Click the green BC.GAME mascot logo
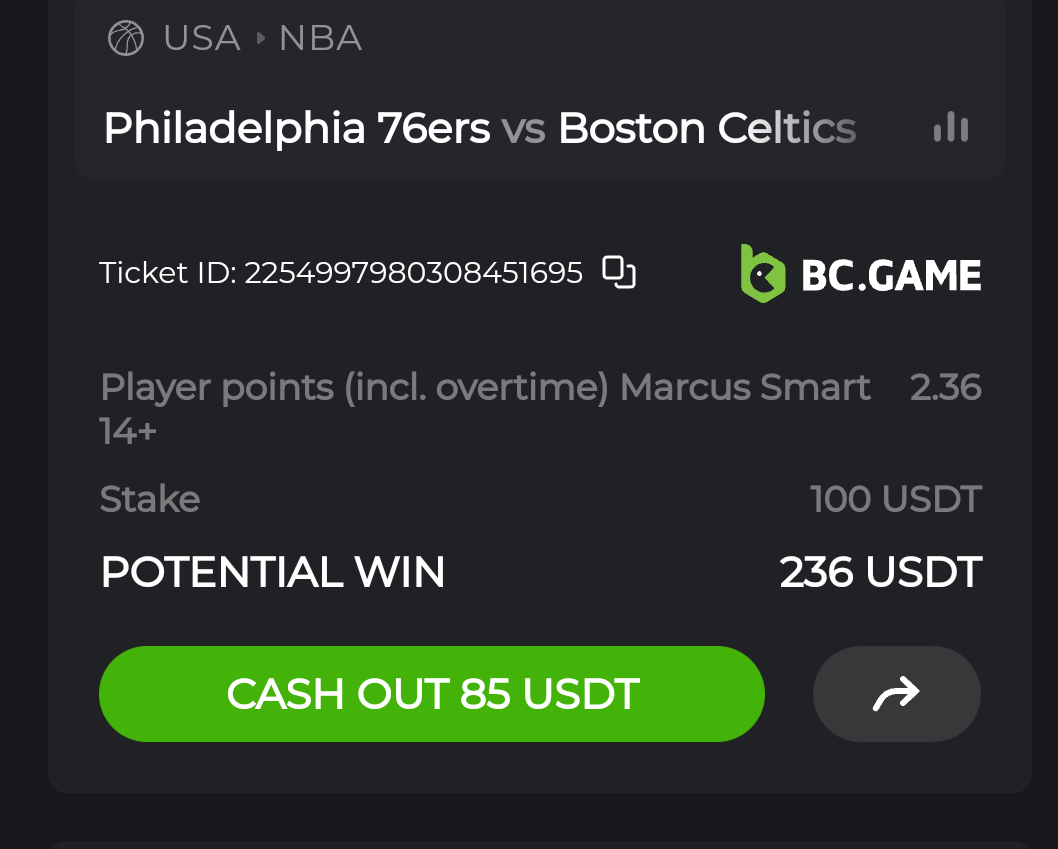Viewport: 1058px width, 849px height. point(762,273)
